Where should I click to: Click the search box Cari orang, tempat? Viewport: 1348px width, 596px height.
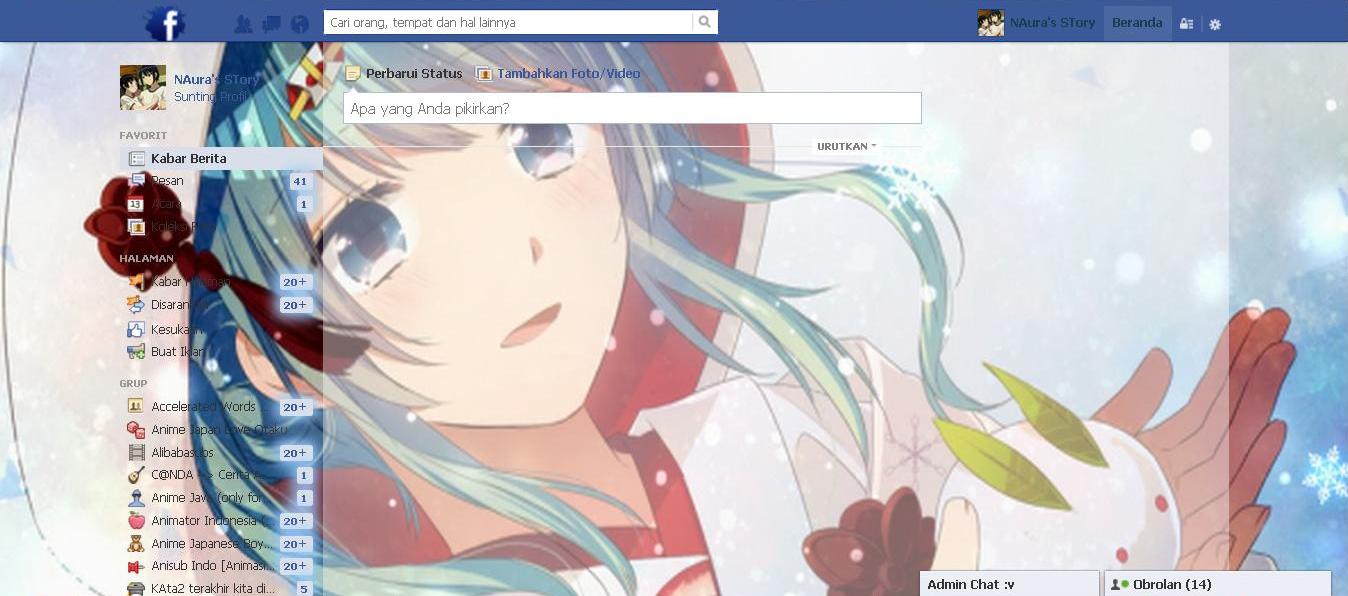(508, 22)
